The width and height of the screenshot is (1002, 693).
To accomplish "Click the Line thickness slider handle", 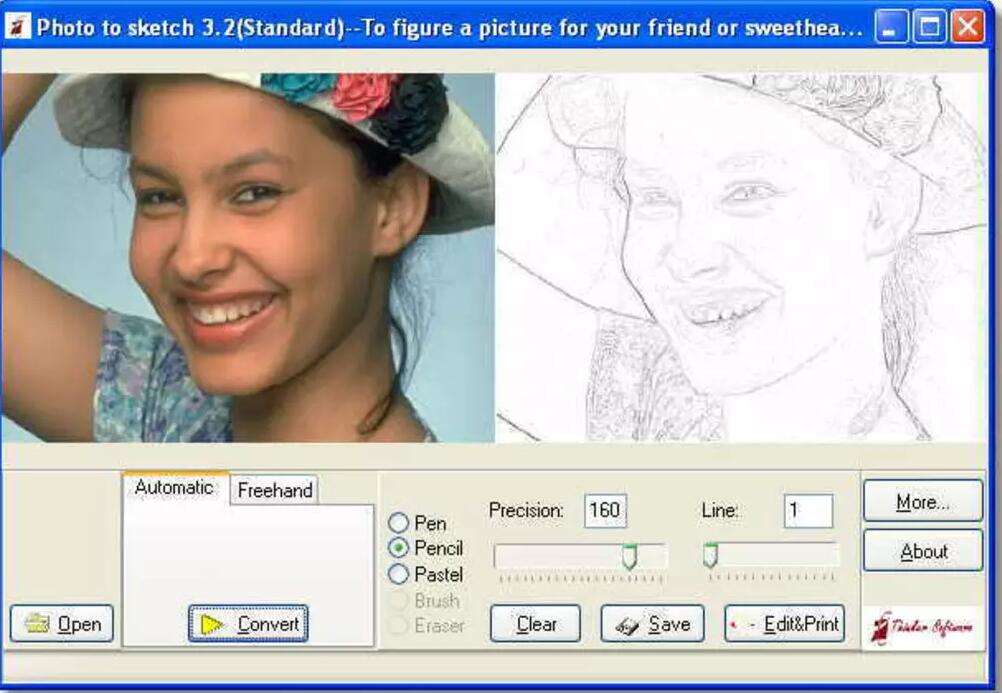I will pyautogui.click(x=710, y=556).
